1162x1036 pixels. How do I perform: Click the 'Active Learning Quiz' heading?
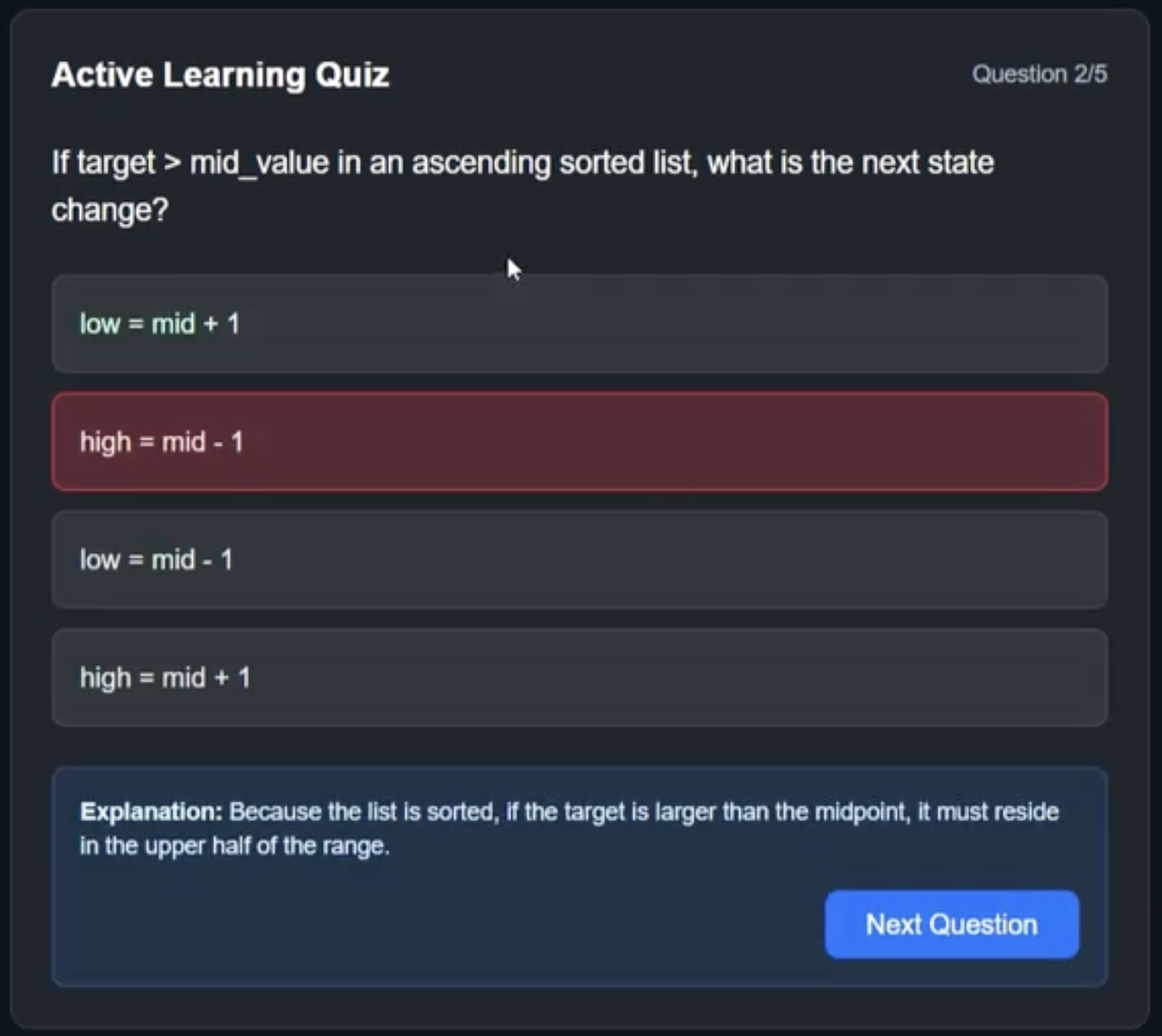220,75
